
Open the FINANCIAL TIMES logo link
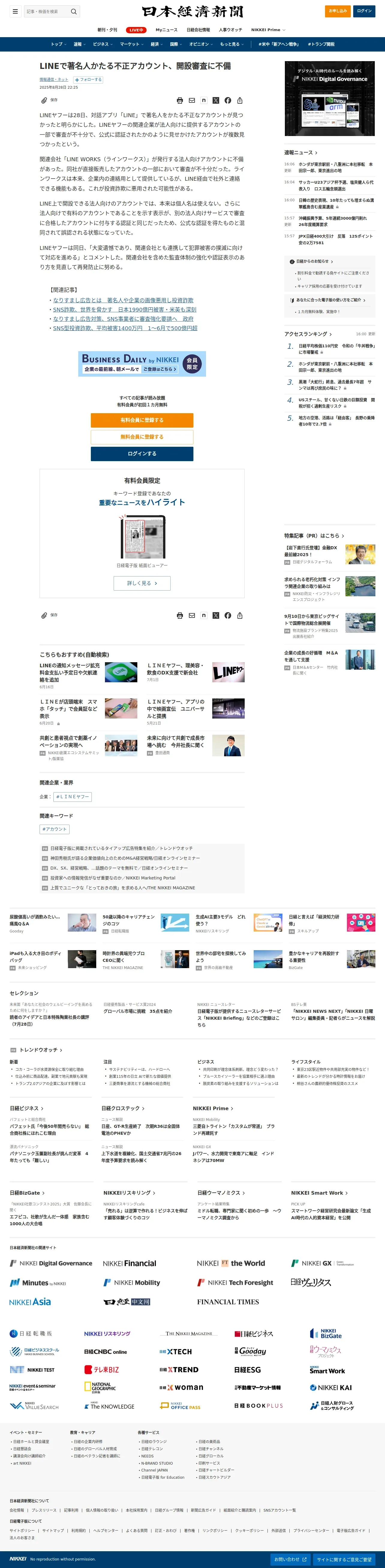click(x=228, y=1302)
